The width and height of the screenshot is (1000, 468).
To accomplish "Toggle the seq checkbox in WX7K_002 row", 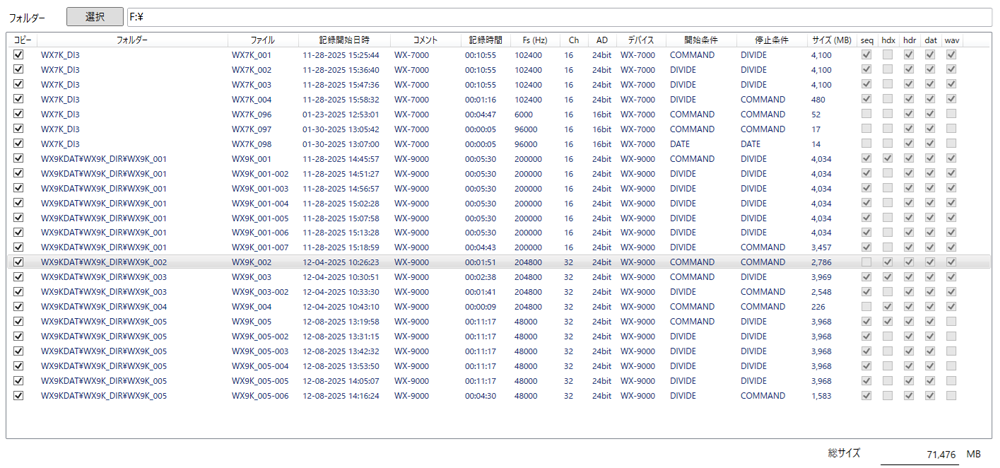I will [x=866, y=70].
